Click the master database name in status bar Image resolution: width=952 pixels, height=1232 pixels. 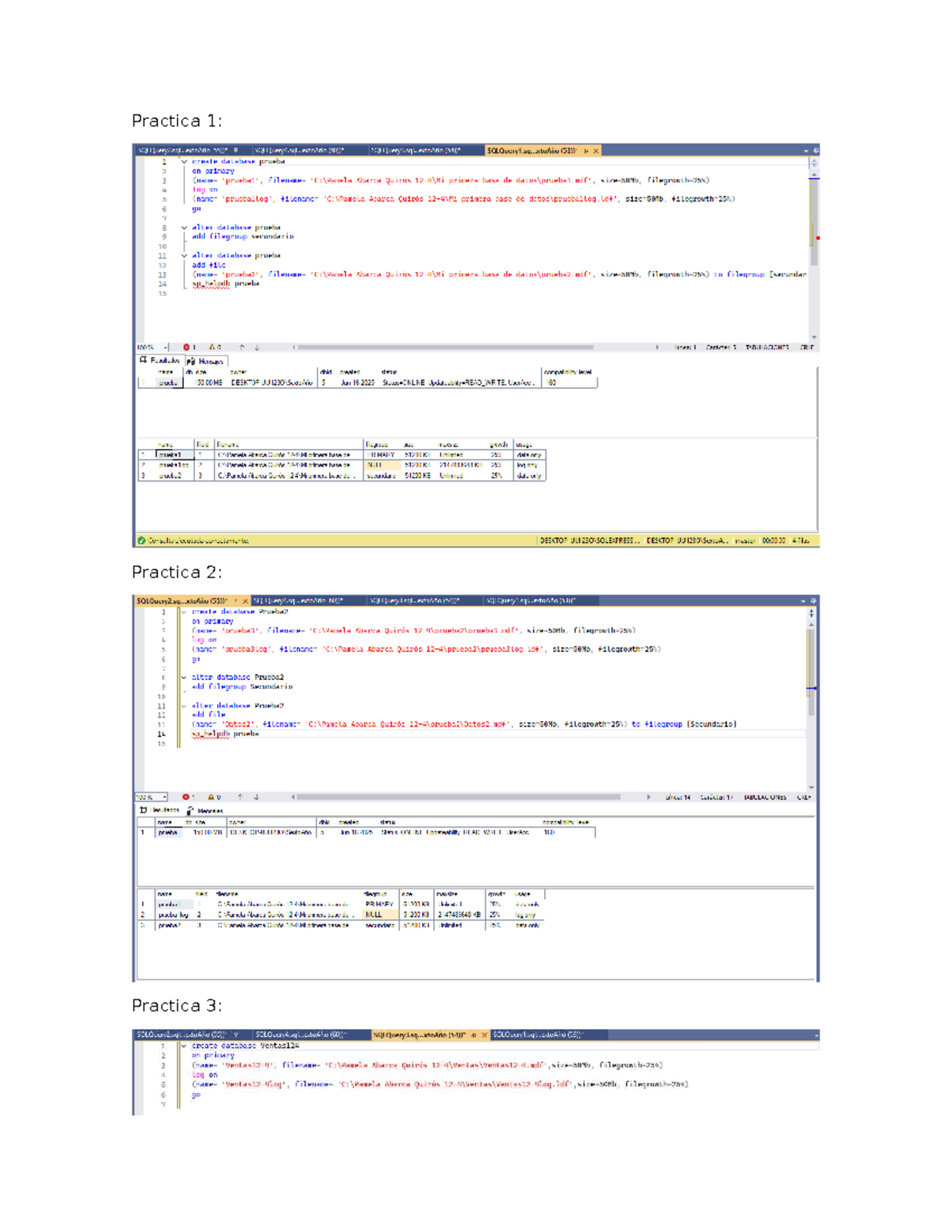745,540
